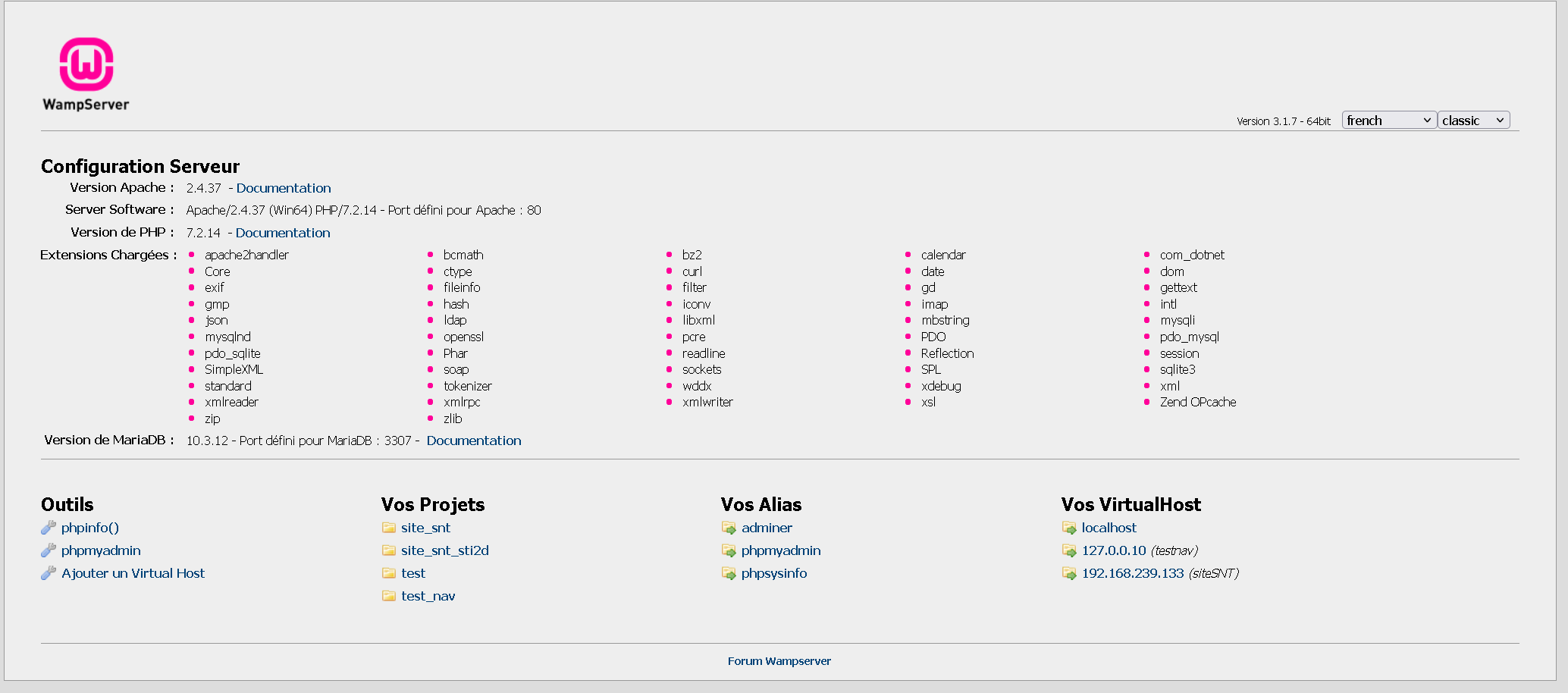Click folder icon next to test_nav
Screen dimensions: 1568x693
[389, 596]
